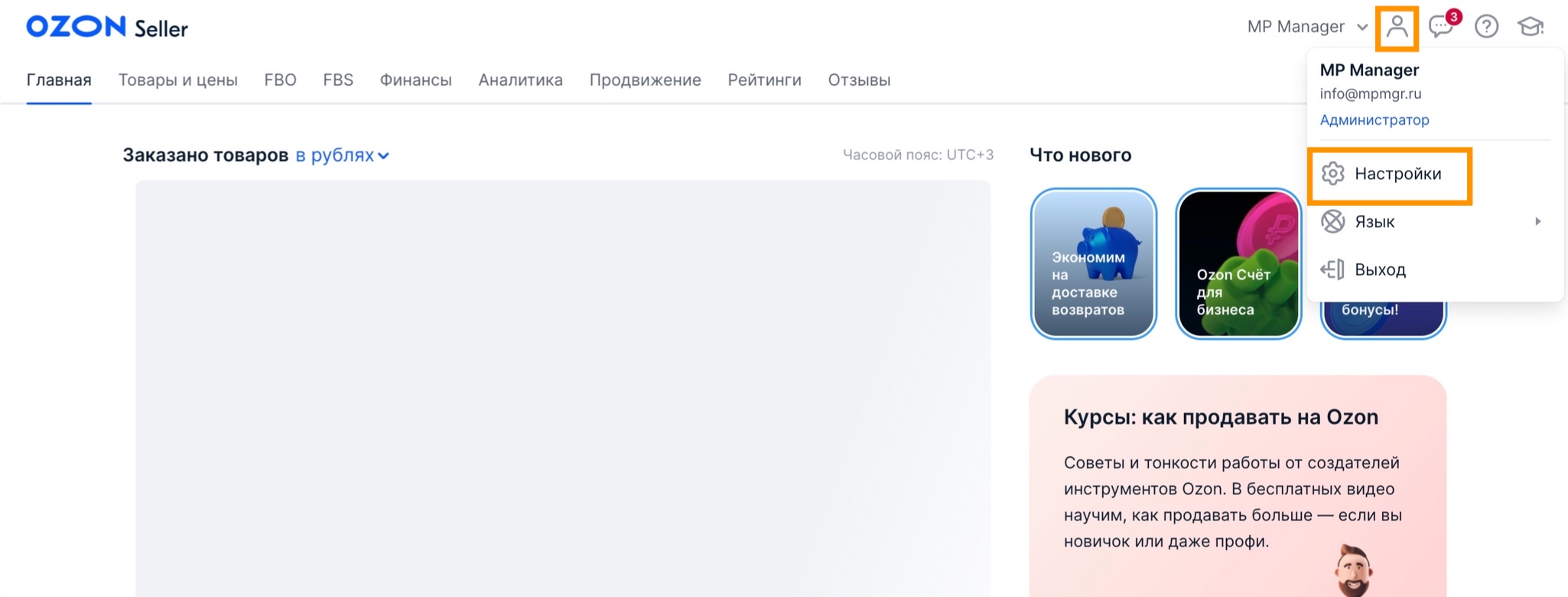This screenshot has height=597, width=1568.
Task: Expand the Язык submenu arrow
Action: click(1537, 222)
